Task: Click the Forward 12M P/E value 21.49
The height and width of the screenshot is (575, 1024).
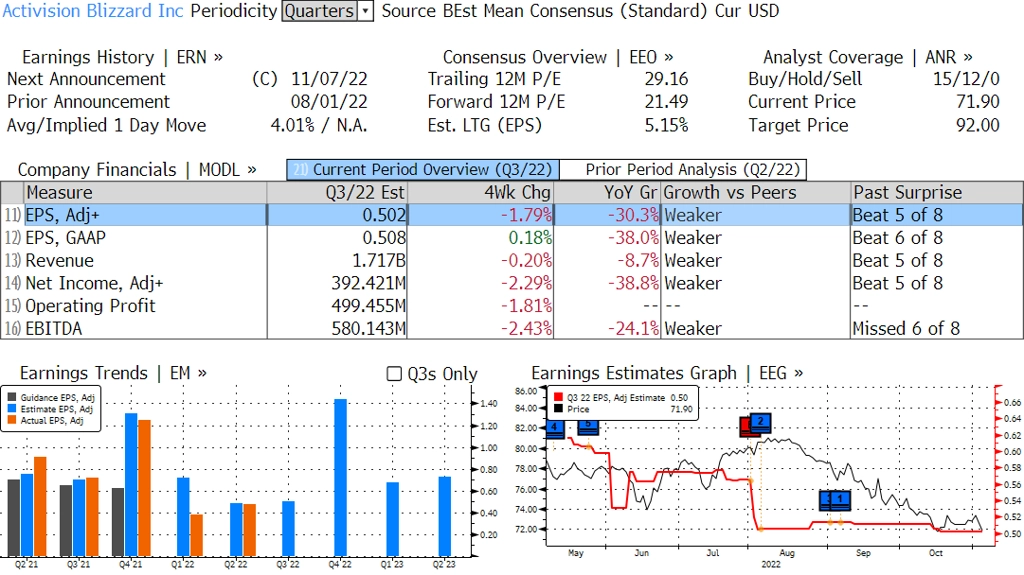Action: (x=666, y=102)
